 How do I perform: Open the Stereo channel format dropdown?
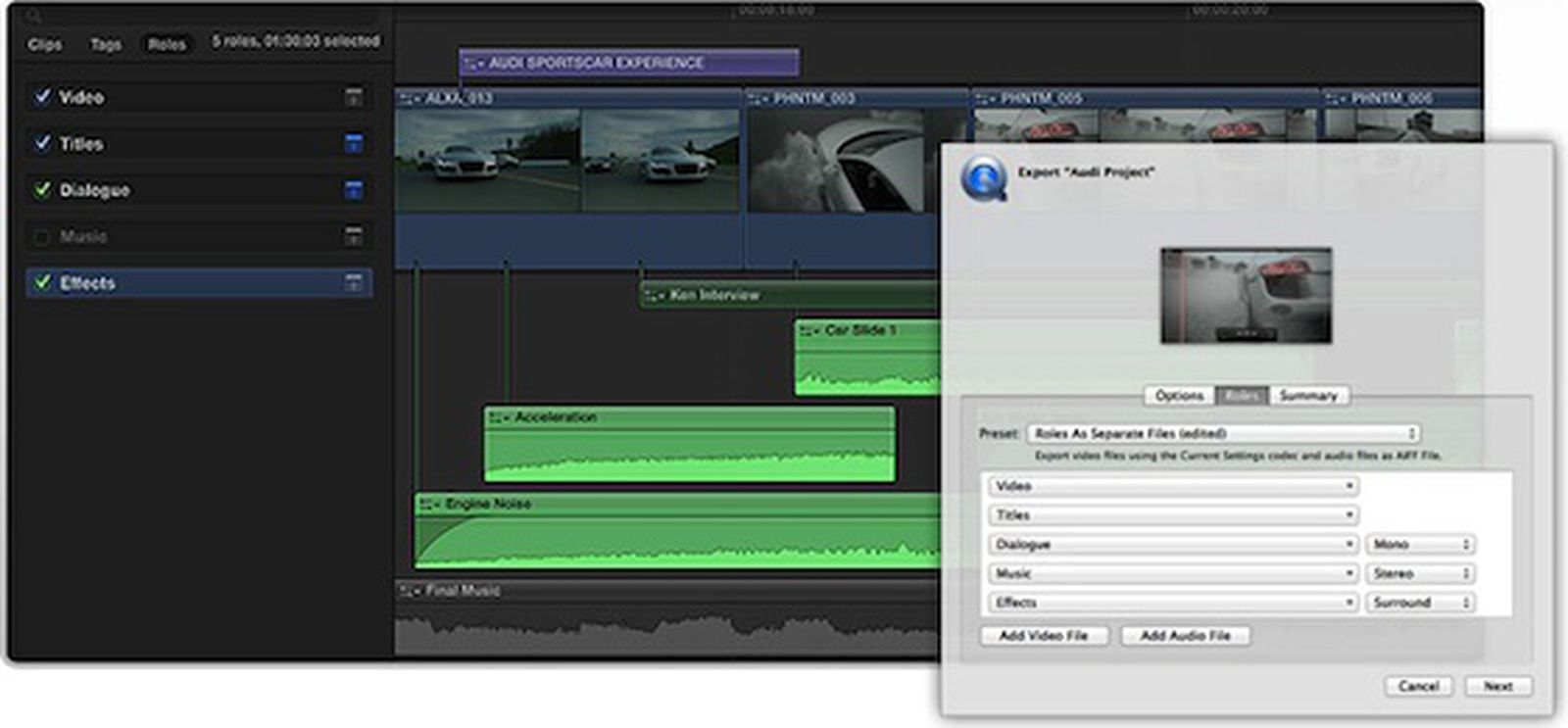point(1420,573)
